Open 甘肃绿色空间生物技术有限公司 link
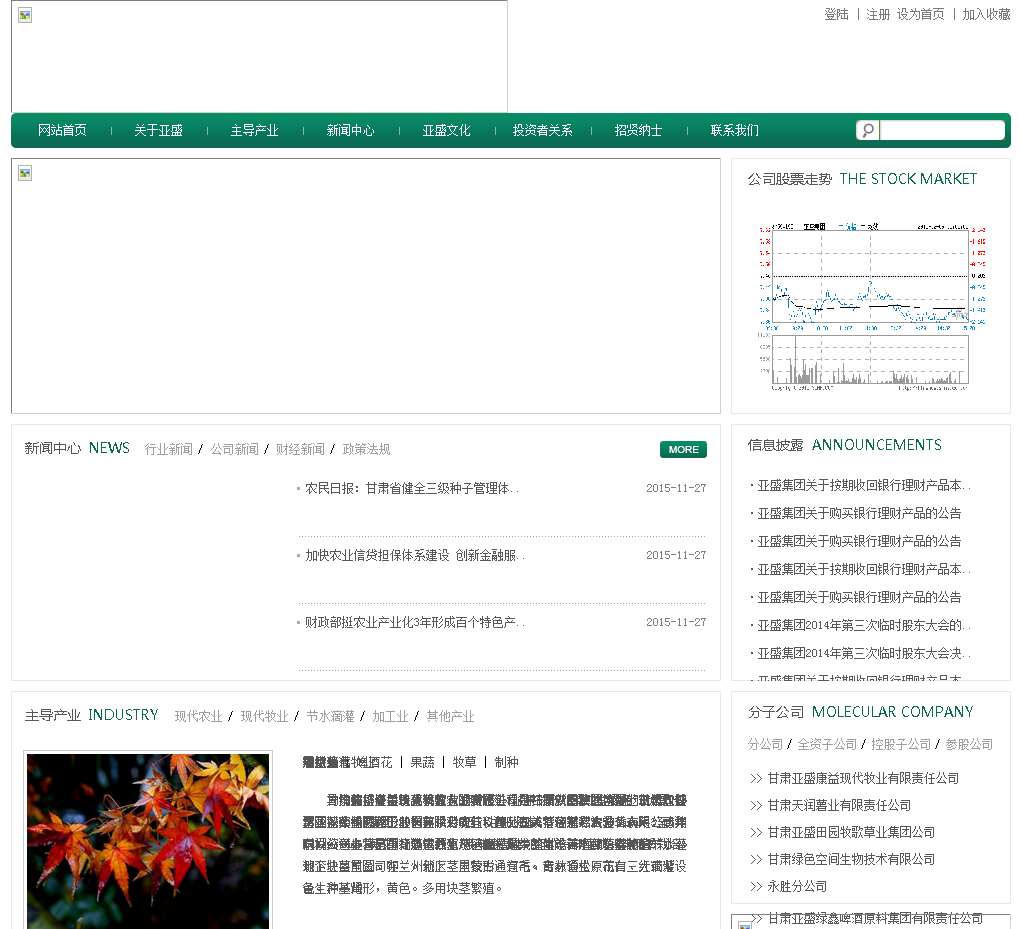Screen dimensions: 1022x929 point(851,860)
